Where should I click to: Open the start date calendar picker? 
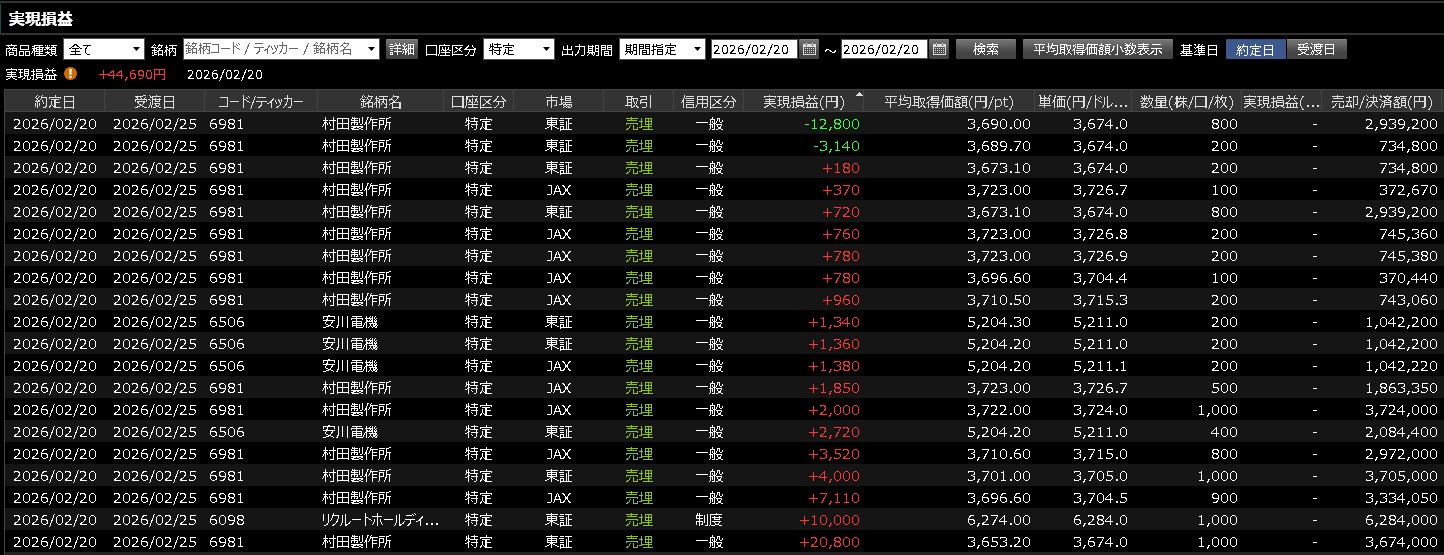[x=809, y=49]
